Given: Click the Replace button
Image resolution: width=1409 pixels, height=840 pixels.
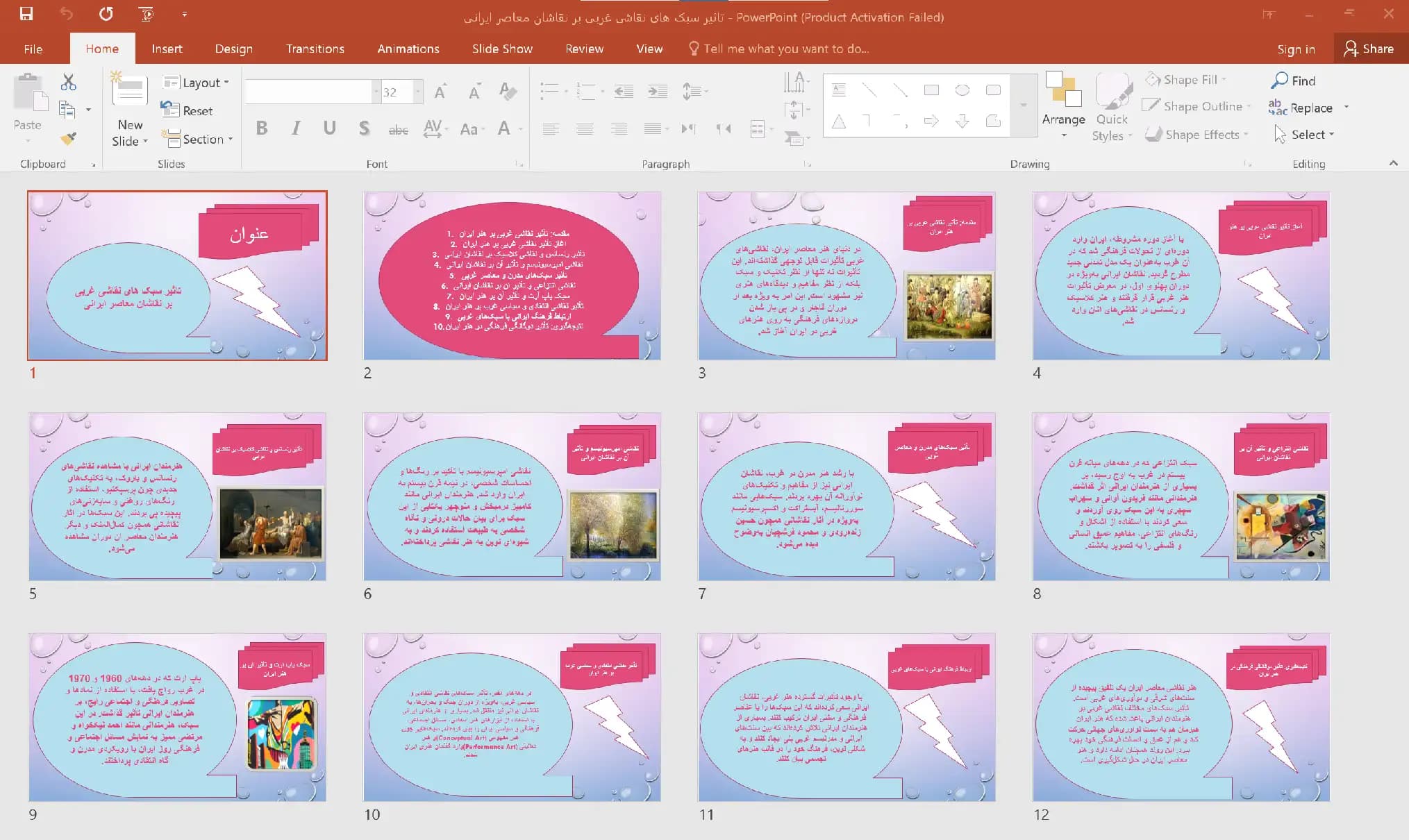Looking at the screenshot, I should pos(1301,108).
